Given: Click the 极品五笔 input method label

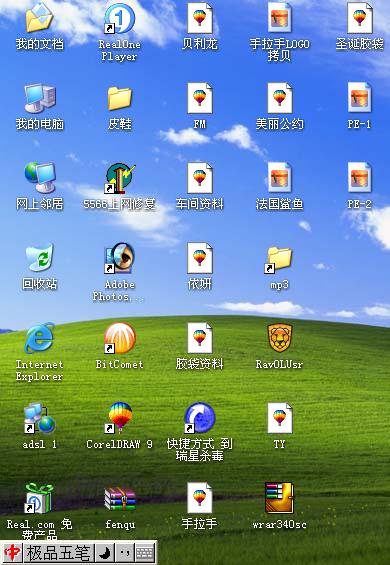Looking at the screenshot, I should point(58,553).
